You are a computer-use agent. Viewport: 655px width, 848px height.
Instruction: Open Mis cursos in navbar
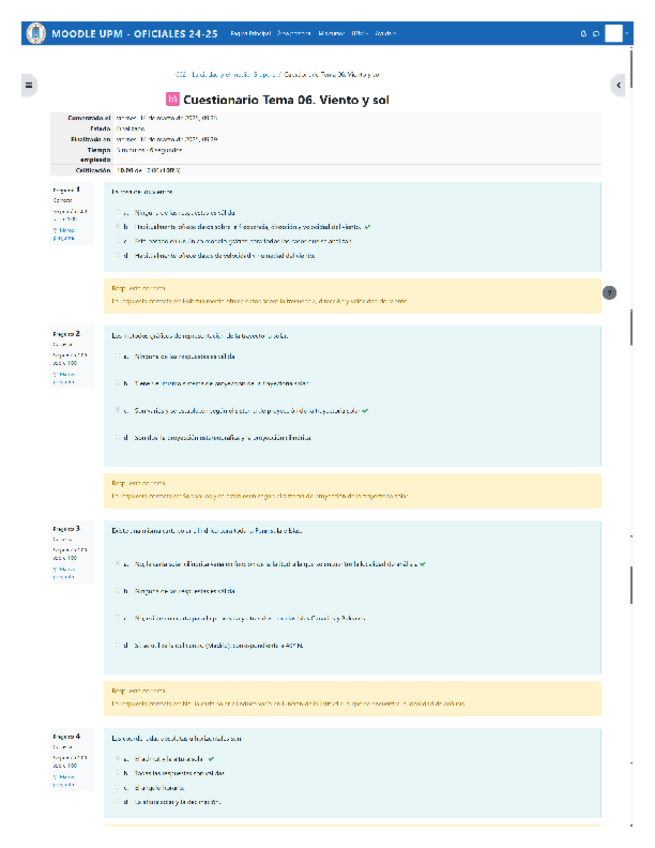(x=331, y=34)
